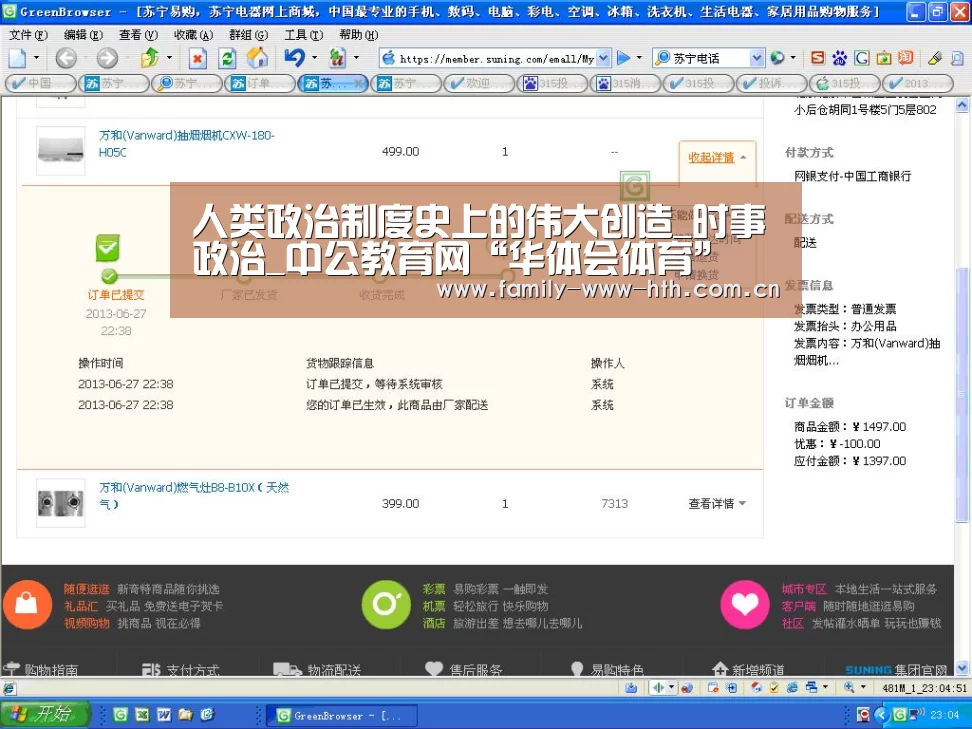The height and width of the screenshot is (729, 972).
Task: Click the Up one level icon
Action: (x=149, y=58)
